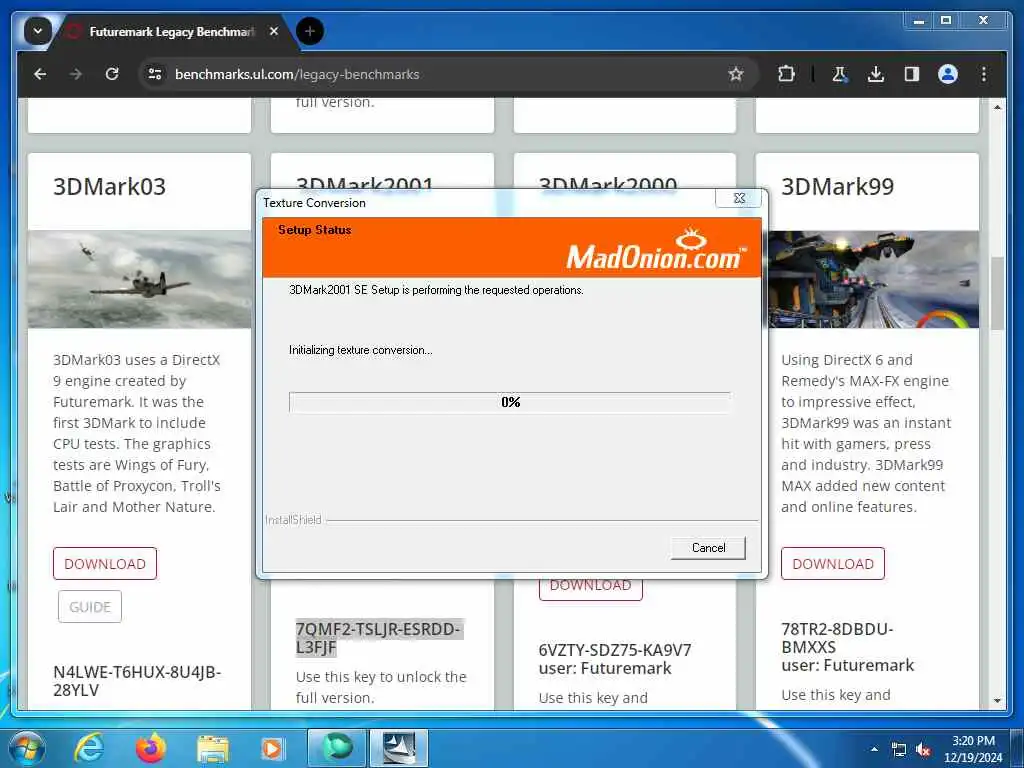Close the Texture Conversion dialog
Viewport: 1024px width, 768px height.
click(739, 198)
